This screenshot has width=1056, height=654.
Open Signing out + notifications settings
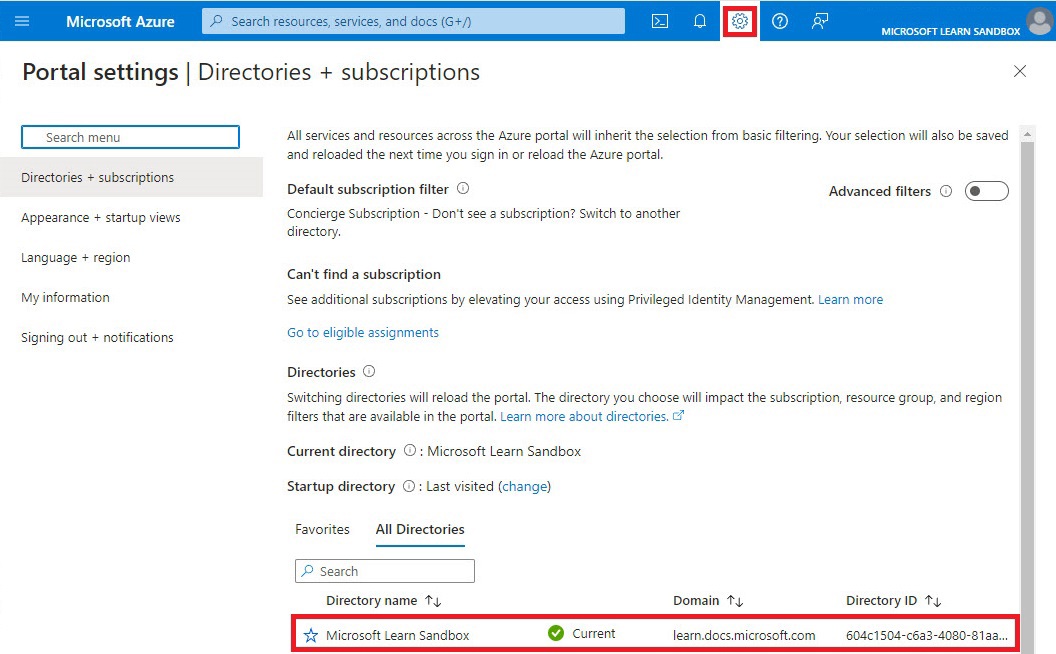tap(97, 337)
